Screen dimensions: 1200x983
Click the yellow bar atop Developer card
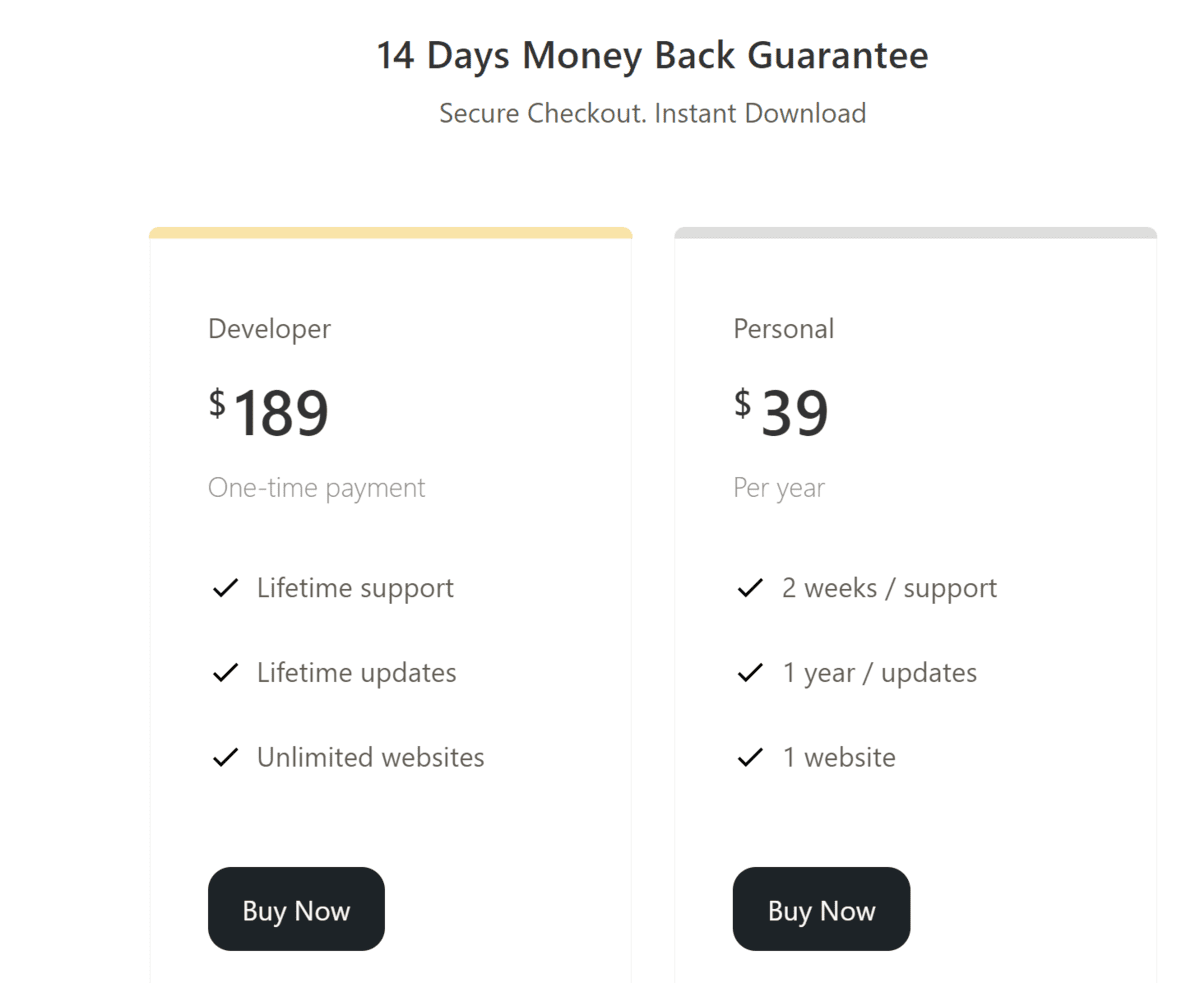pyautogui.click(x=390, y=233)
